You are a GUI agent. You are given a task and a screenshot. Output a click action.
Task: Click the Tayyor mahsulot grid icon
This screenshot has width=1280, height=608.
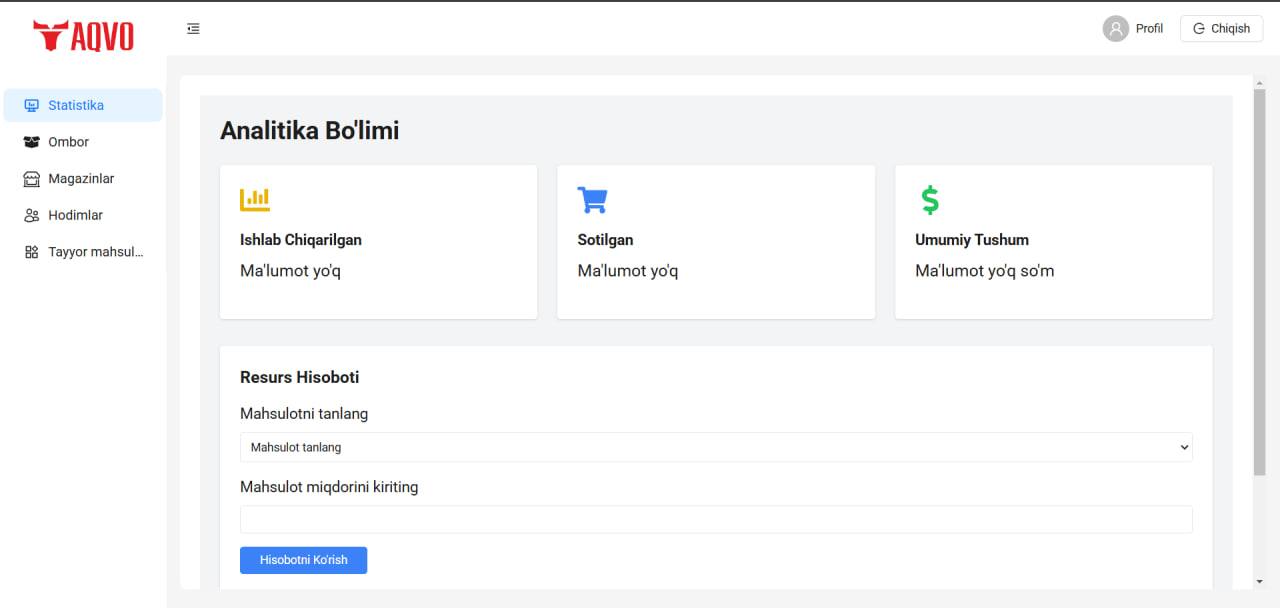point(31,251)
